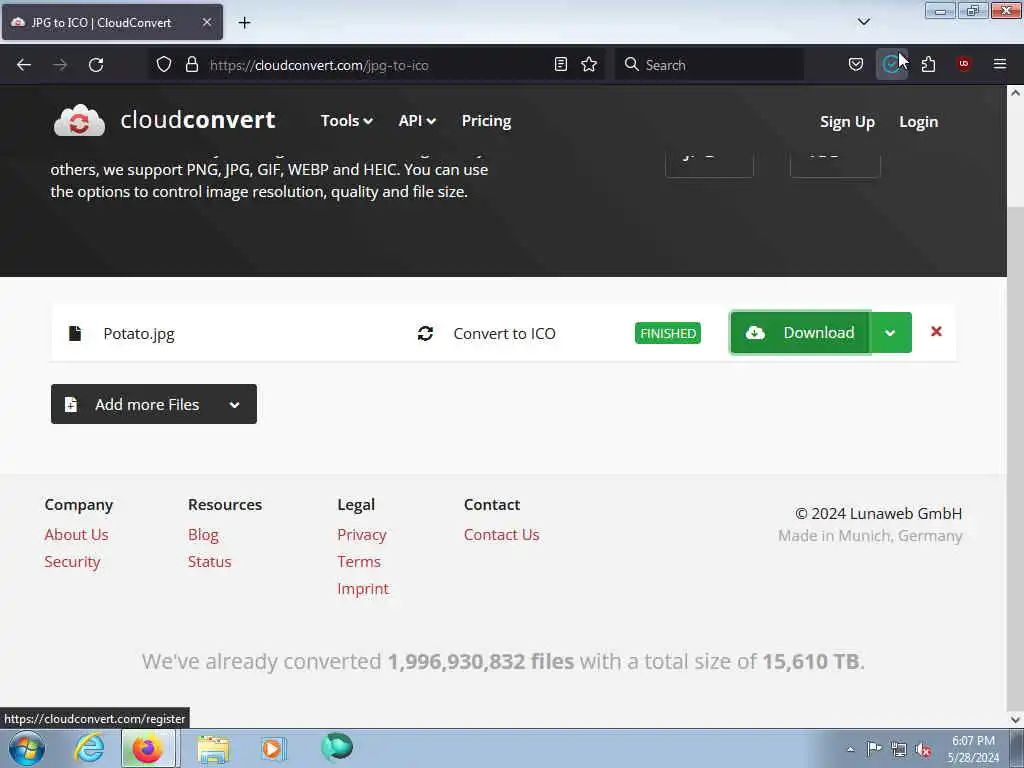1024x768 pixels.
Task: Click the network tray icon
Action: [899, 749]
